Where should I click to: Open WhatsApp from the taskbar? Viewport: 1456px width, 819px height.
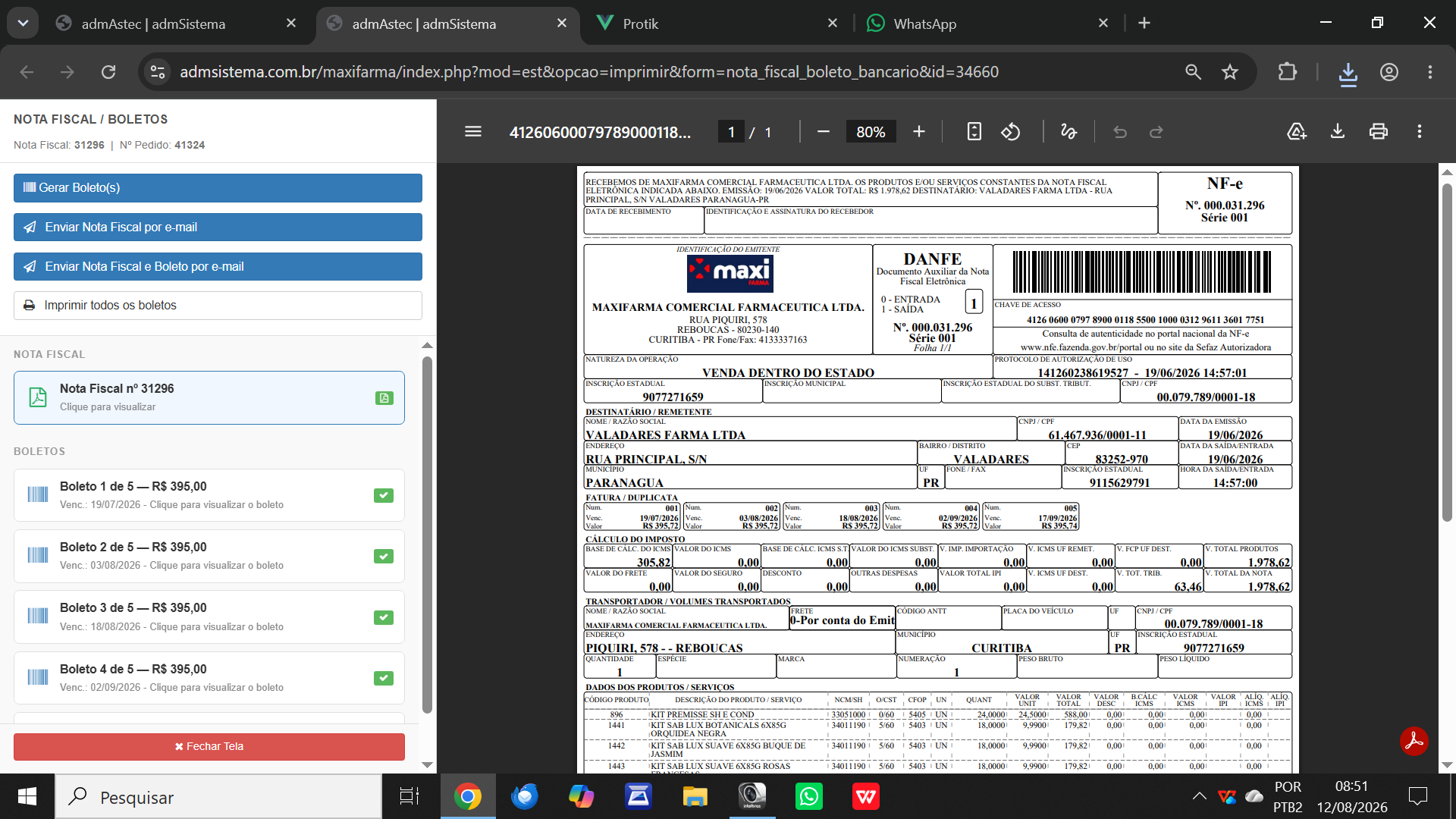point(809,796)
